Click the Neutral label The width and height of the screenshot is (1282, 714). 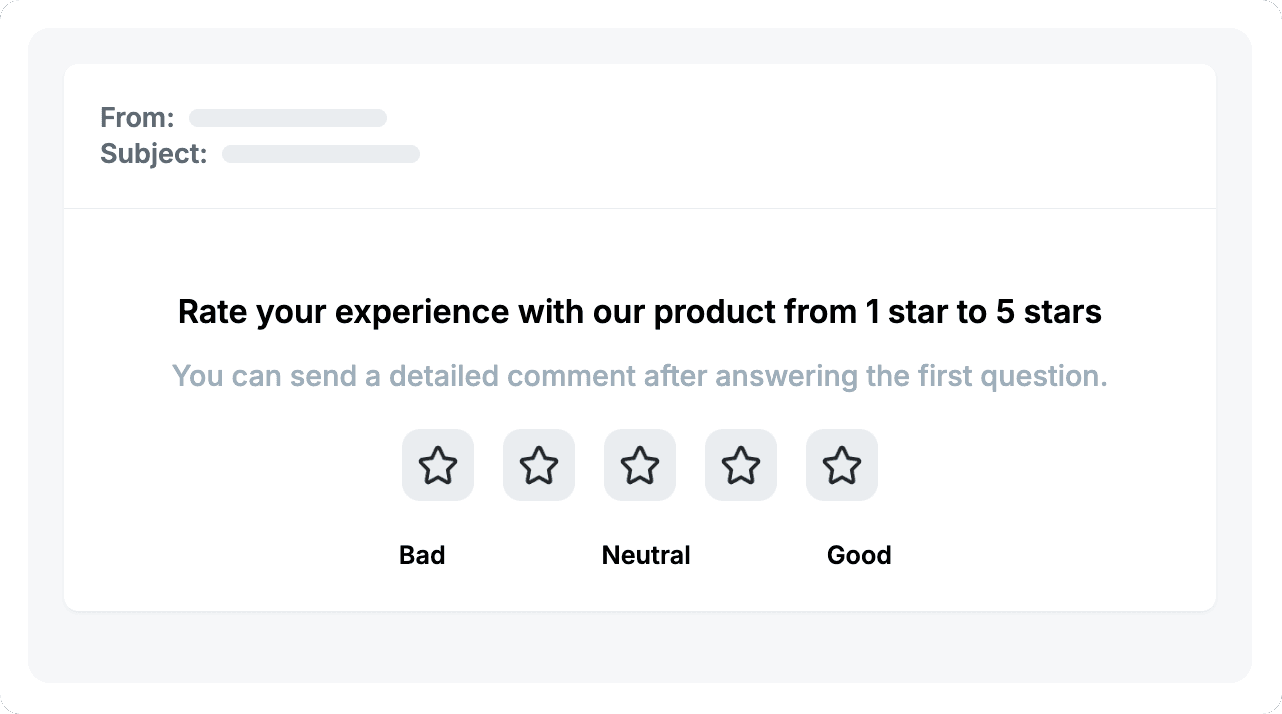coord(646,555)
